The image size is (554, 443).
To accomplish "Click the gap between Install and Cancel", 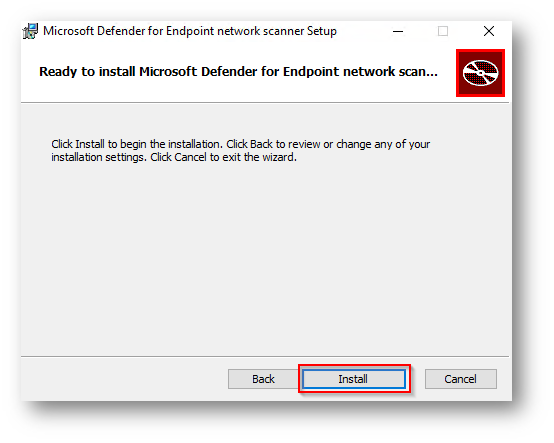I will [x=418, y=379].
